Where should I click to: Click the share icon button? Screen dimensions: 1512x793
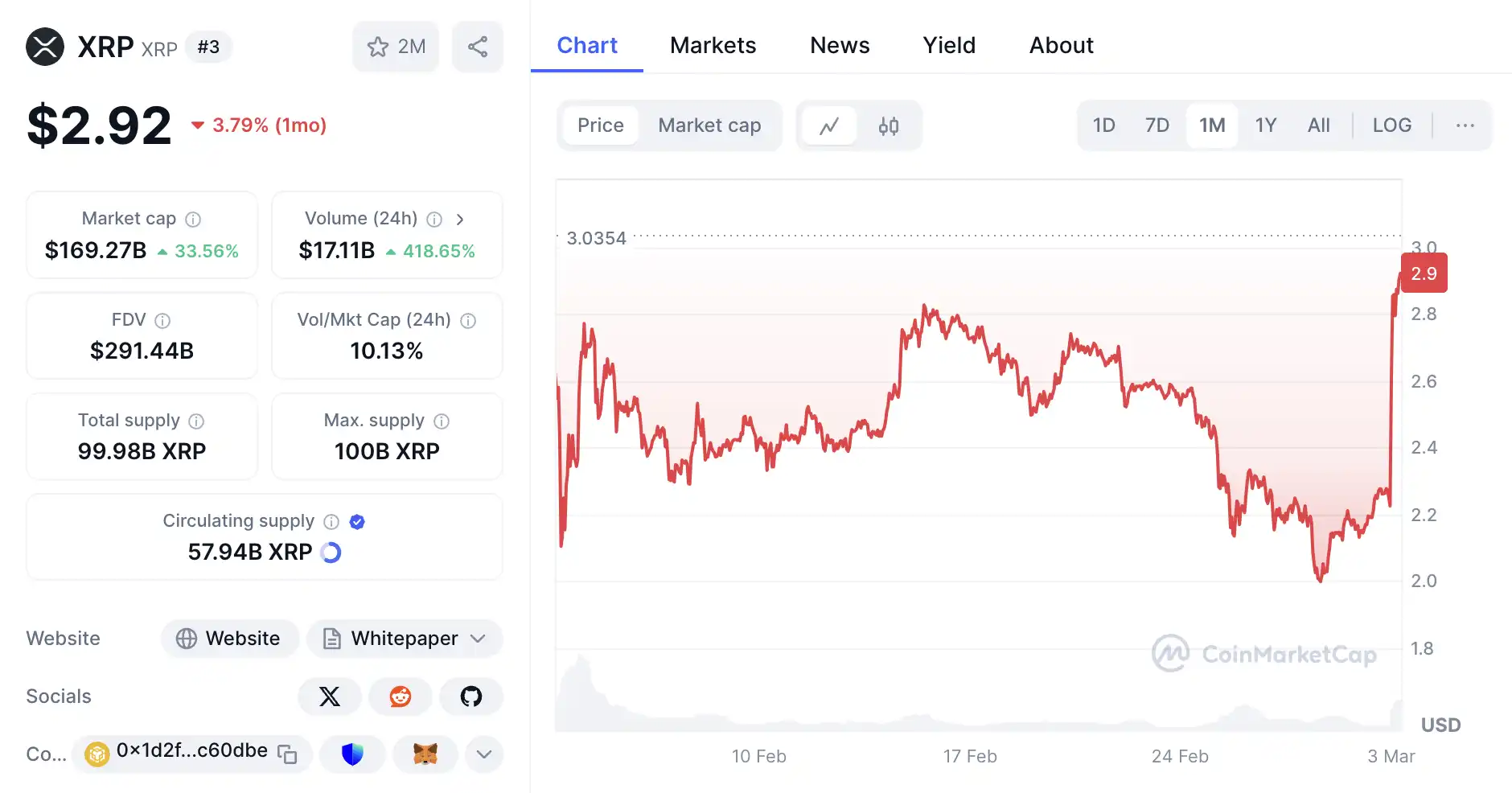[x=478, y=47]
